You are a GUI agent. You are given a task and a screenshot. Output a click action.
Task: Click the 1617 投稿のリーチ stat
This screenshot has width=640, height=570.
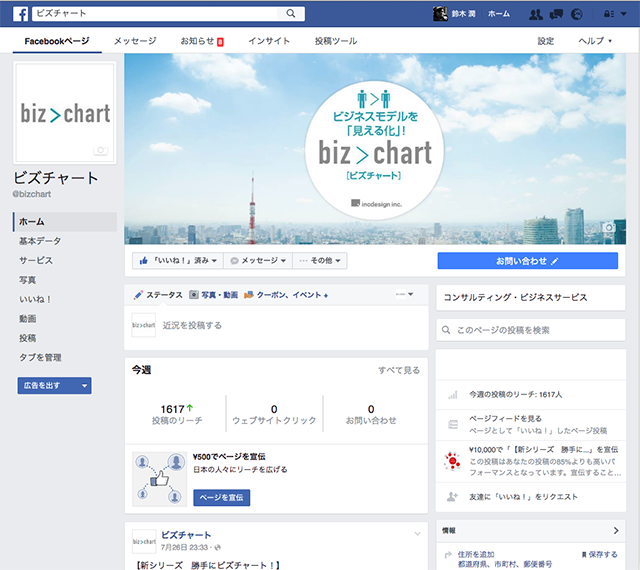177,414
